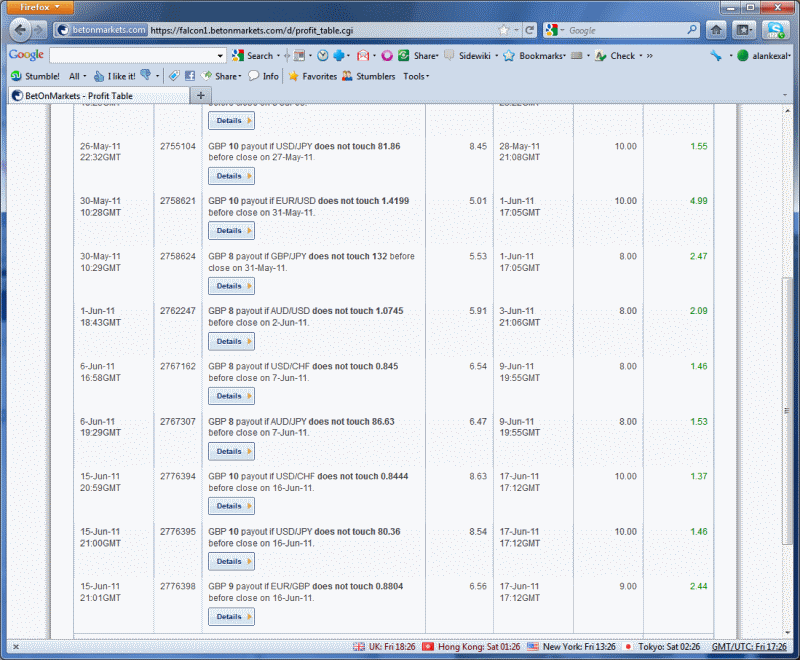The height and width of the screenshot is (660, 800).
Task: Close the status bar with the x icon
Action: point(16,647)
